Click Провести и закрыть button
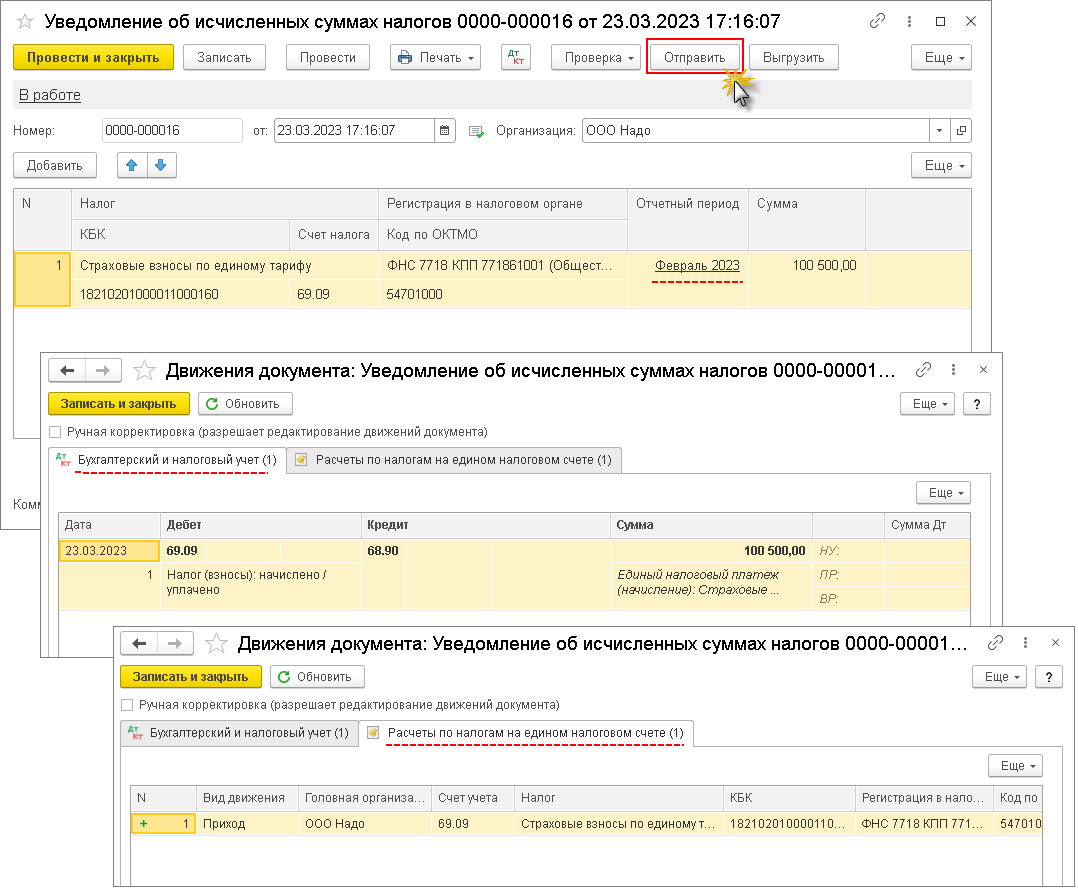 [x=93, y=58]
